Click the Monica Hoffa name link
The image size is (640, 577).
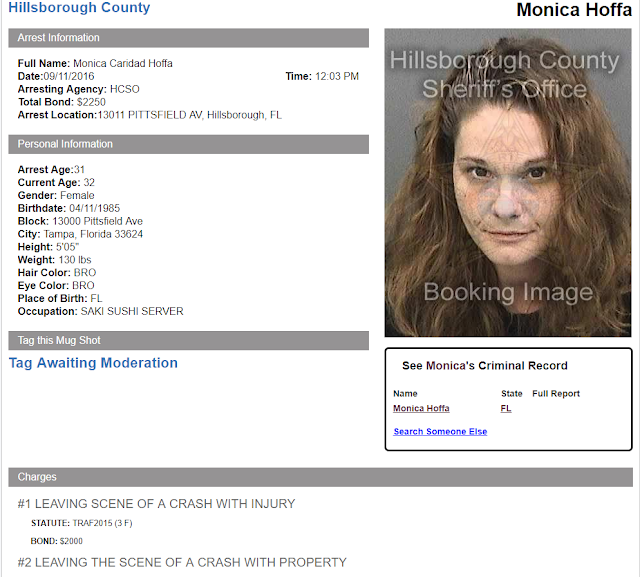tap(421, 408)
